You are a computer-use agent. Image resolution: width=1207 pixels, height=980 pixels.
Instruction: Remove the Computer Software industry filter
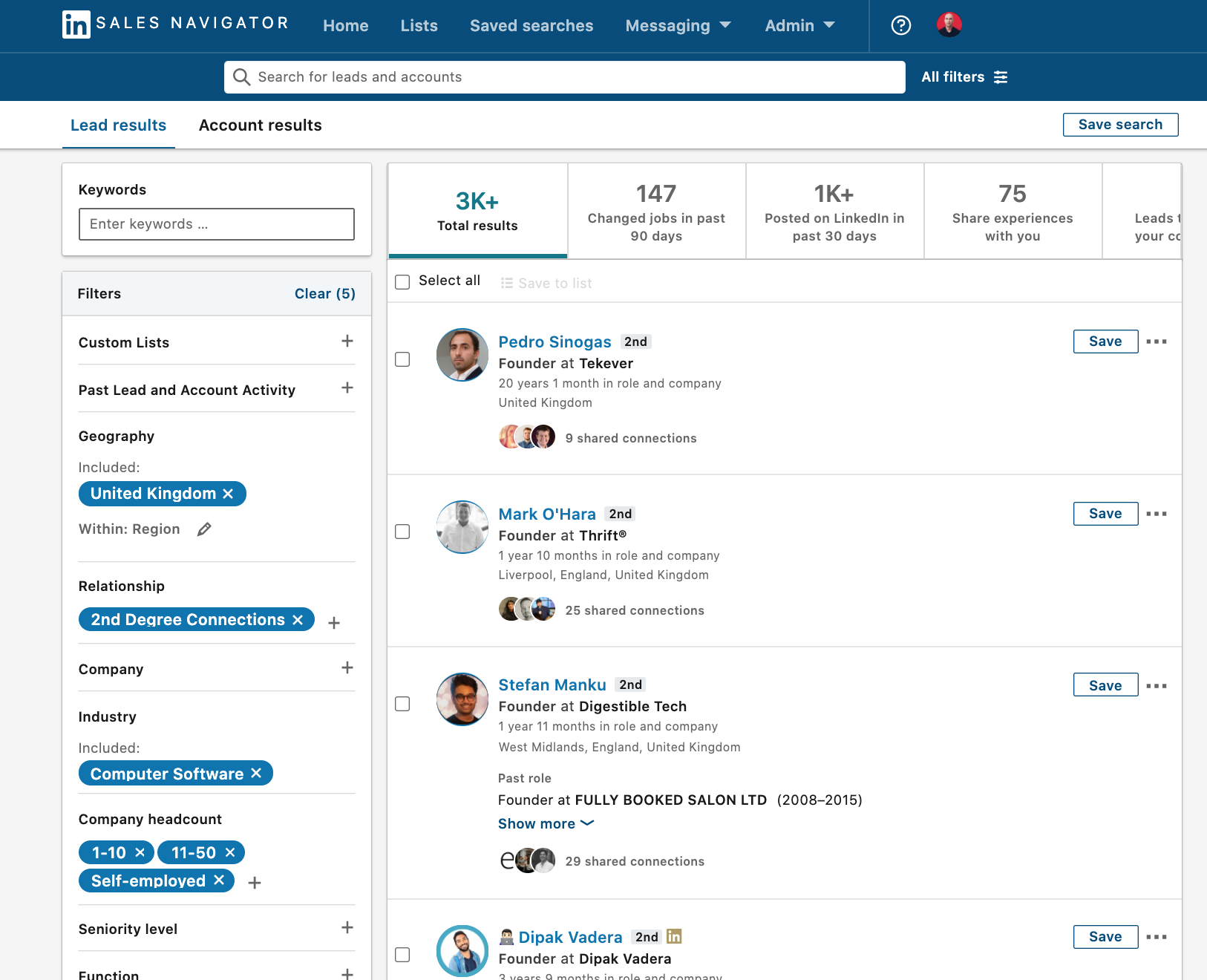pos(256,774)
